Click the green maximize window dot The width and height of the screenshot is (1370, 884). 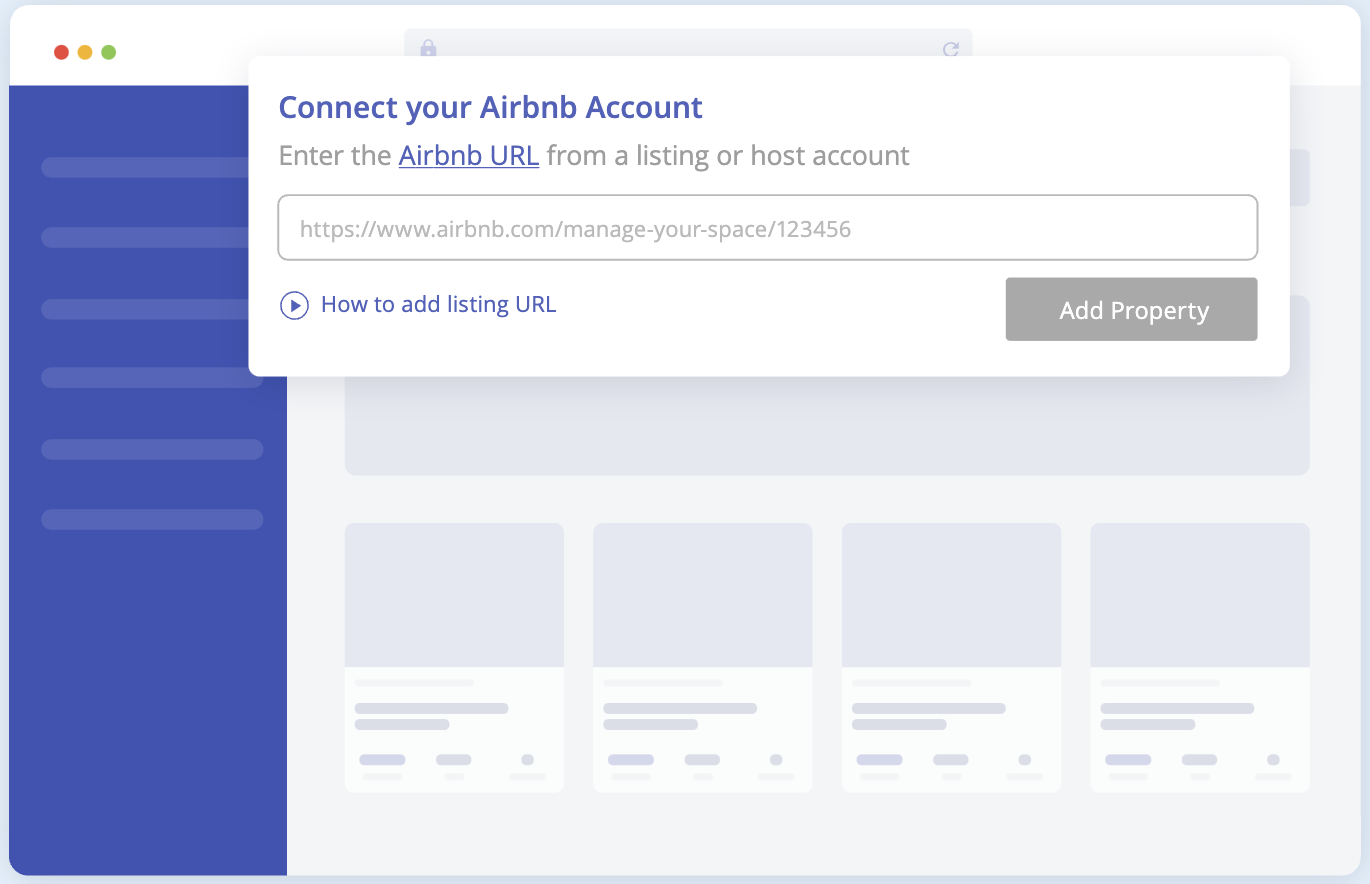point(109,52)
